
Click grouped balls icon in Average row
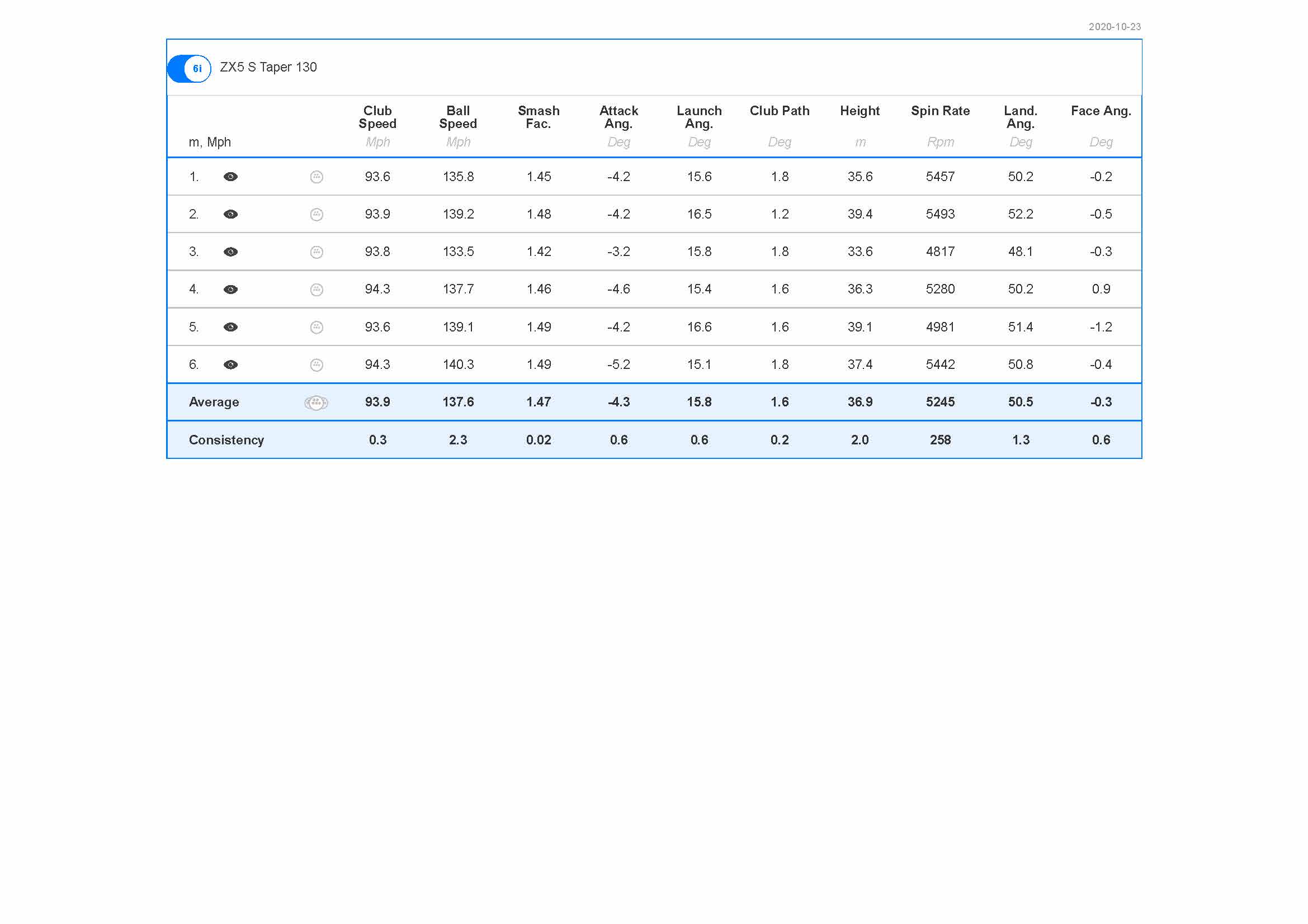coord(316,403)
